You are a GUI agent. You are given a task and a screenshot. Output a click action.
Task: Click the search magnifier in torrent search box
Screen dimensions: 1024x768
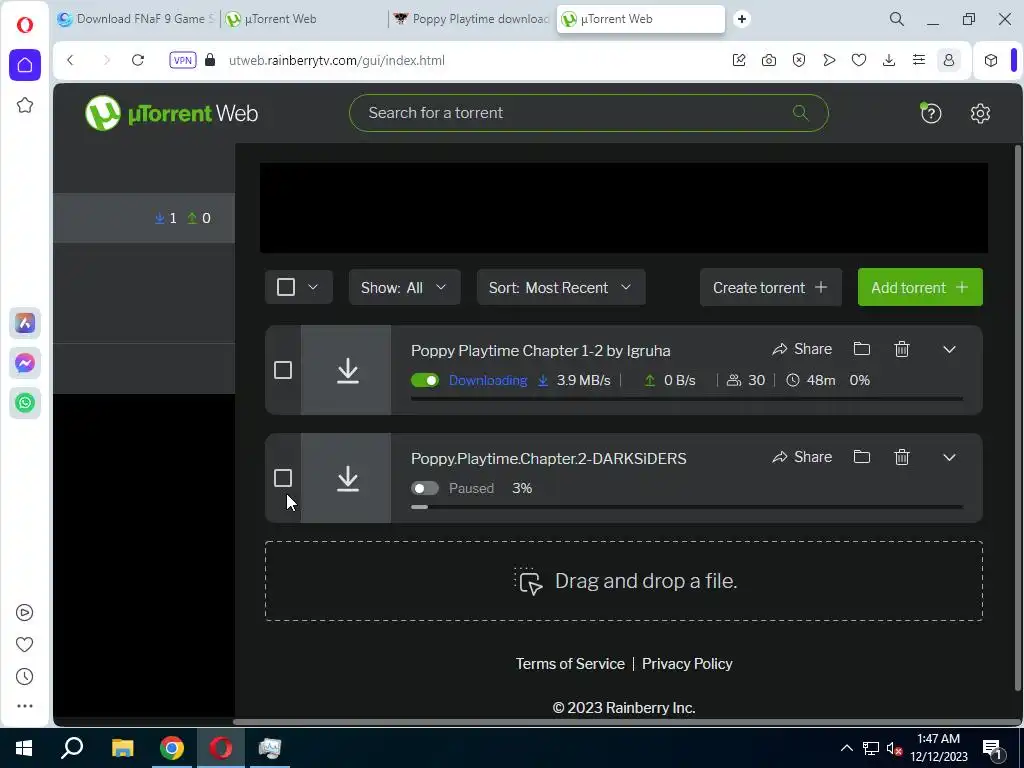click(x=801, y=112)
